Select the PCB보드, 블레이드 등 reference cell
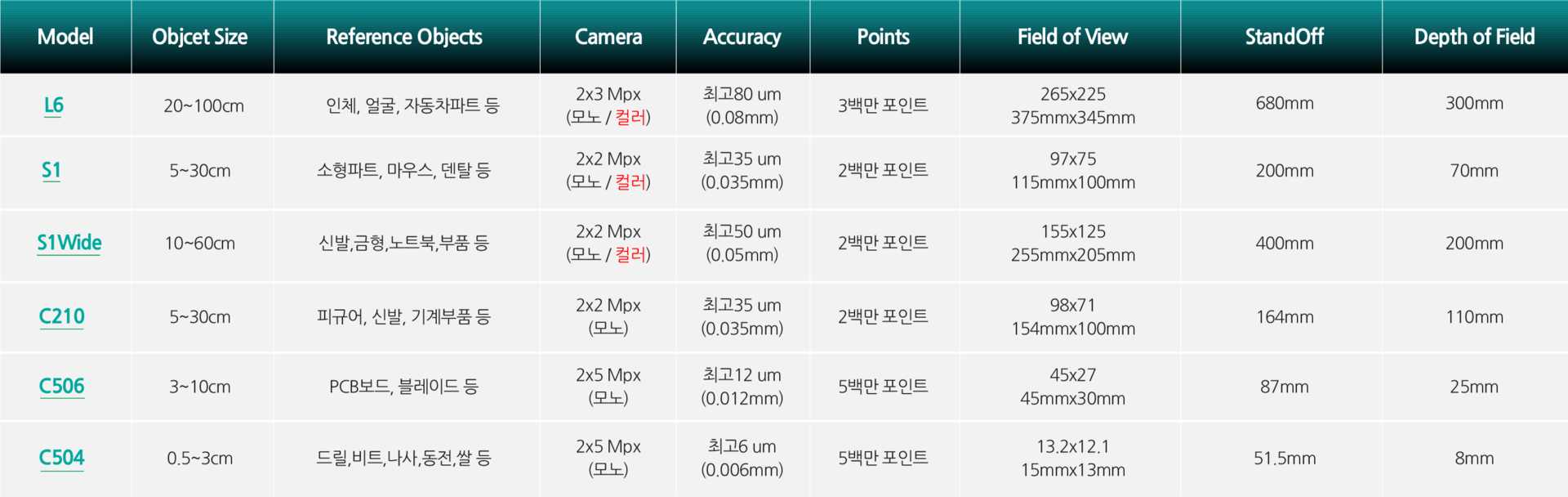This screenshot has height=497, width=1568. point(404,387)
